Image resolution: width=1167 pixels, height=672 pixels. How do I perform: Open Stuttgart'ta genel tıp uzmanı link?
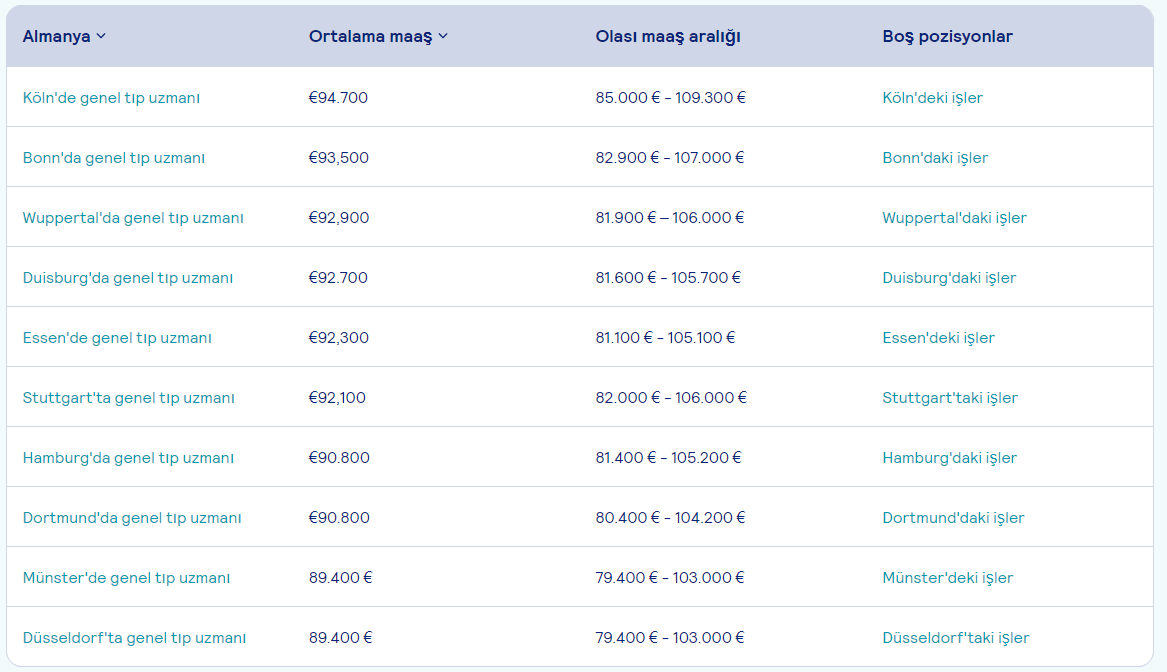pos(128,398)
